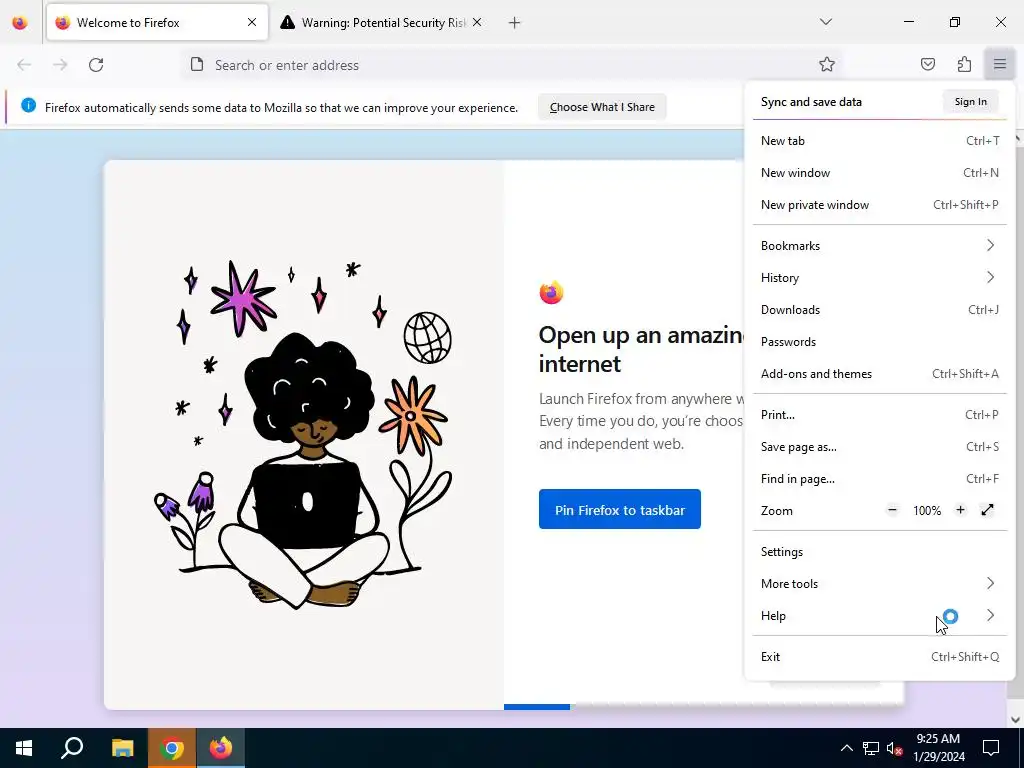Open Windows Start menu
1024x768 pixels.
24,748
